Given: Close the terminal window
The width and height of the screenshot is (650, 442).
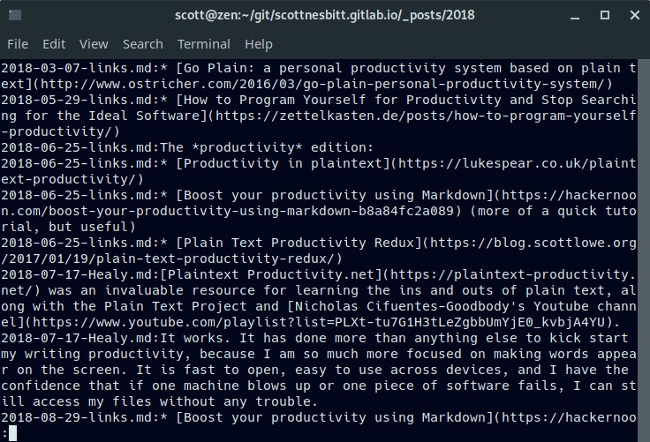Looking at the screenshot, I should click(x=632, y=14).
